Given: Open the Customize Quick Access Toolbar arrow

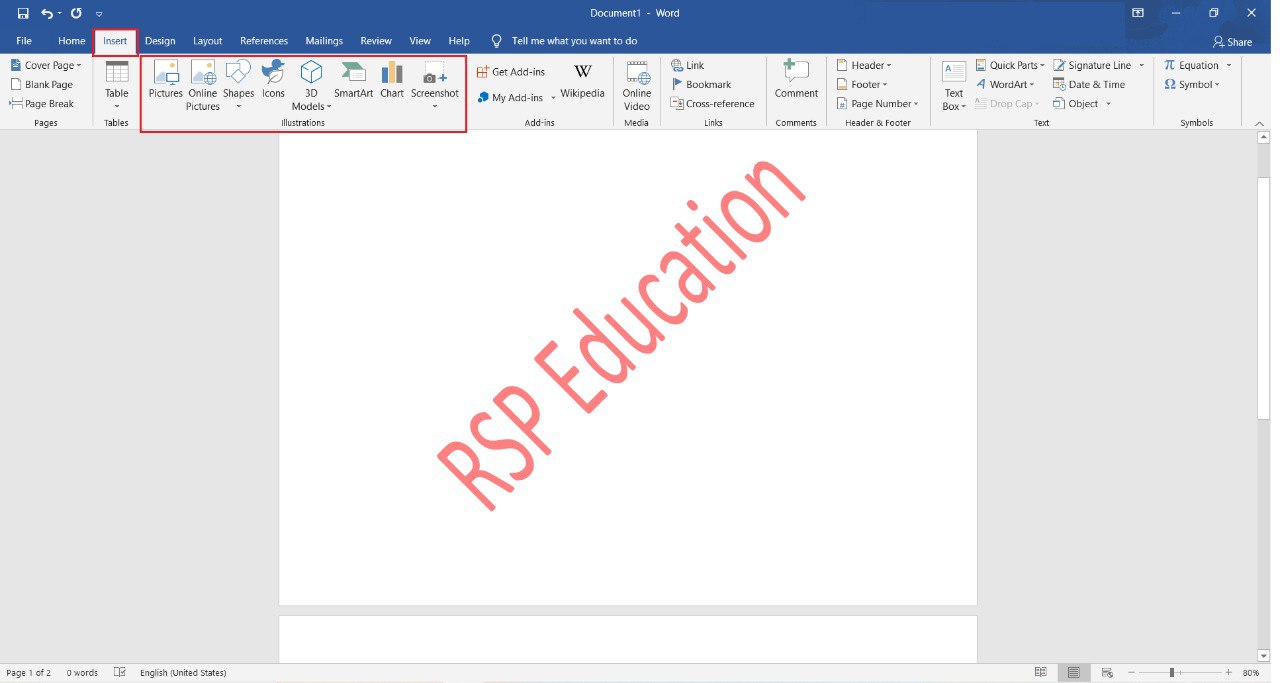Looking at the screenshot, I should tap(98, 14).
